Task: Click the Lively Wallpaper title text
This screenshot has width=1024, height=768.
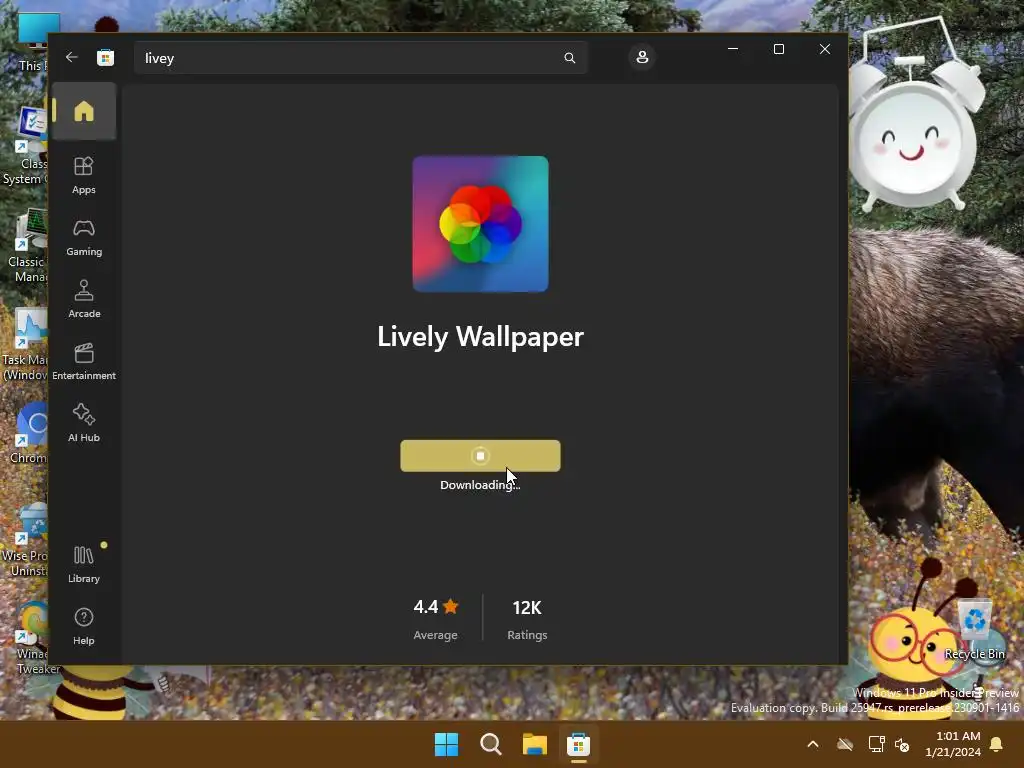Action: (x=480, y=337)
